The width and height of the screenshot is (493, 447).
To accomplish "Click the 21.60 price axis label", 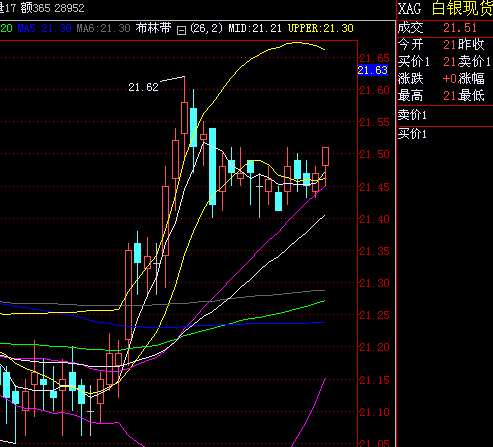I will (374, 90).
